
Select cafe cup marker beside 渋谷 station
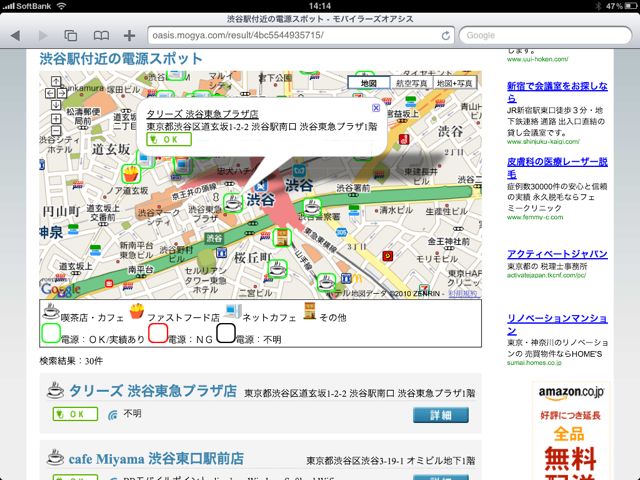tap(233, 202)
